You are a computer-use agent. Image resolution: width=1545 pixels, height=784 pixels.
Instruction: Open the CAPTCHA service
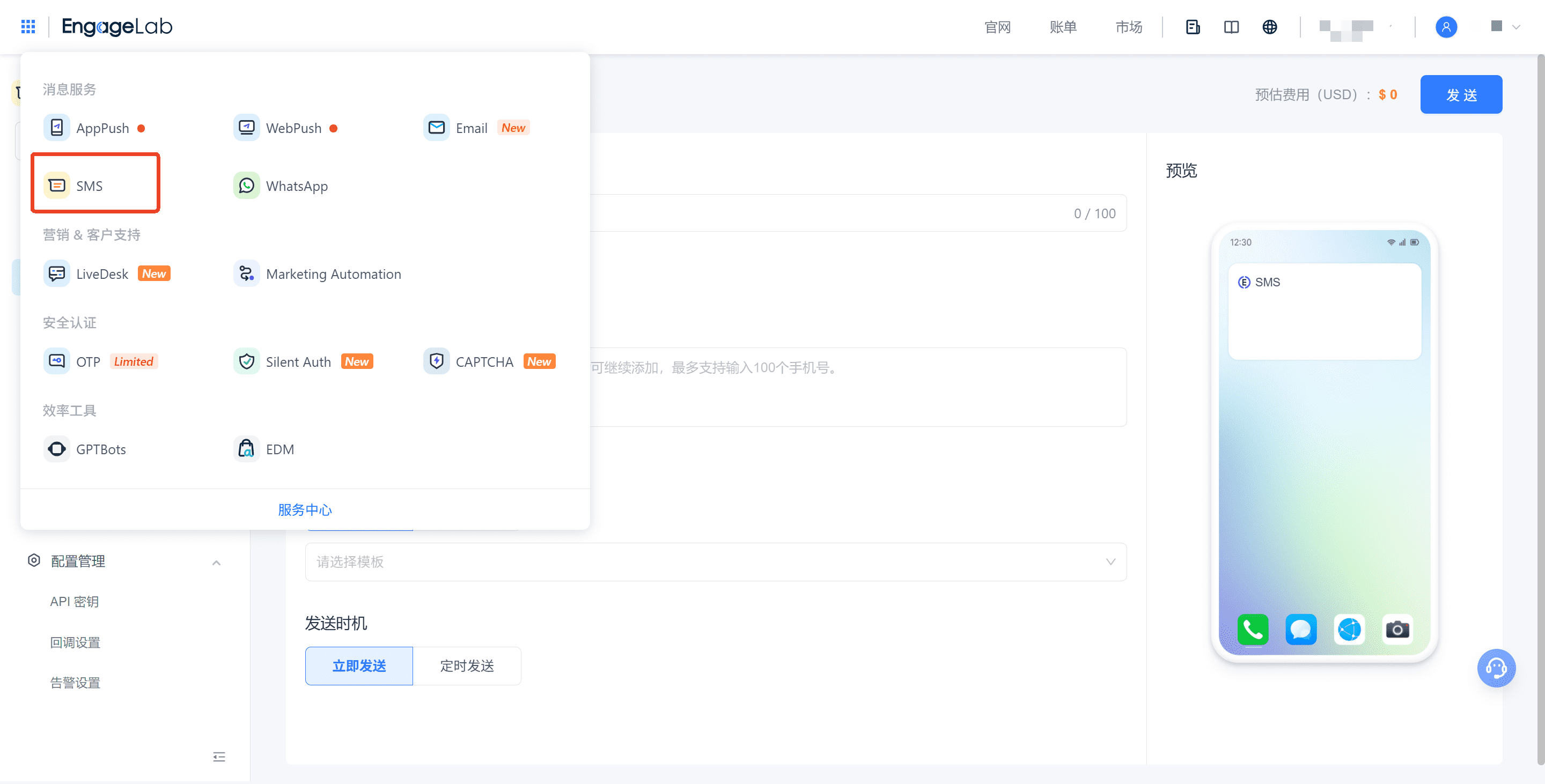pyautogui.click(x=489, y=361)
